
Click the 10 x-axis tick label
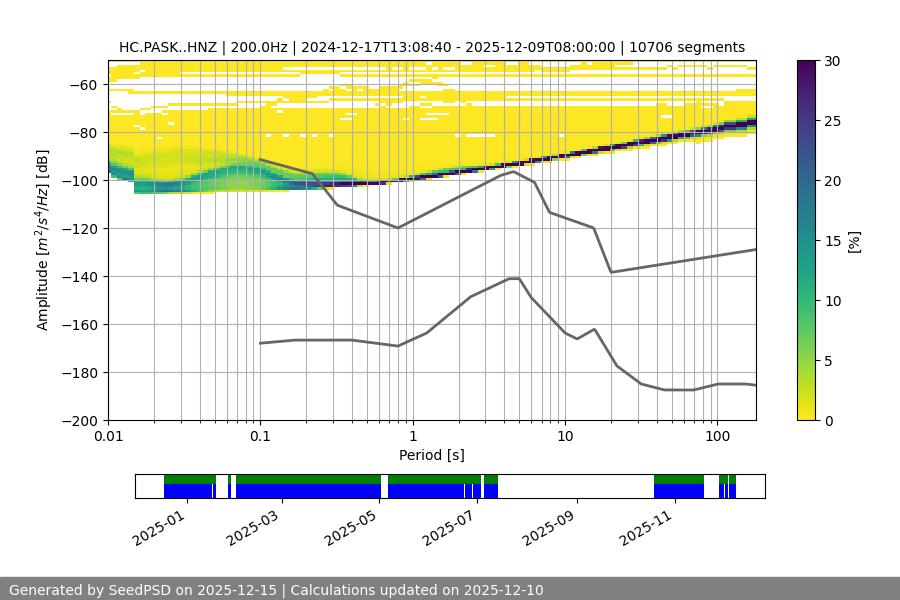click(x=564, y=436)
